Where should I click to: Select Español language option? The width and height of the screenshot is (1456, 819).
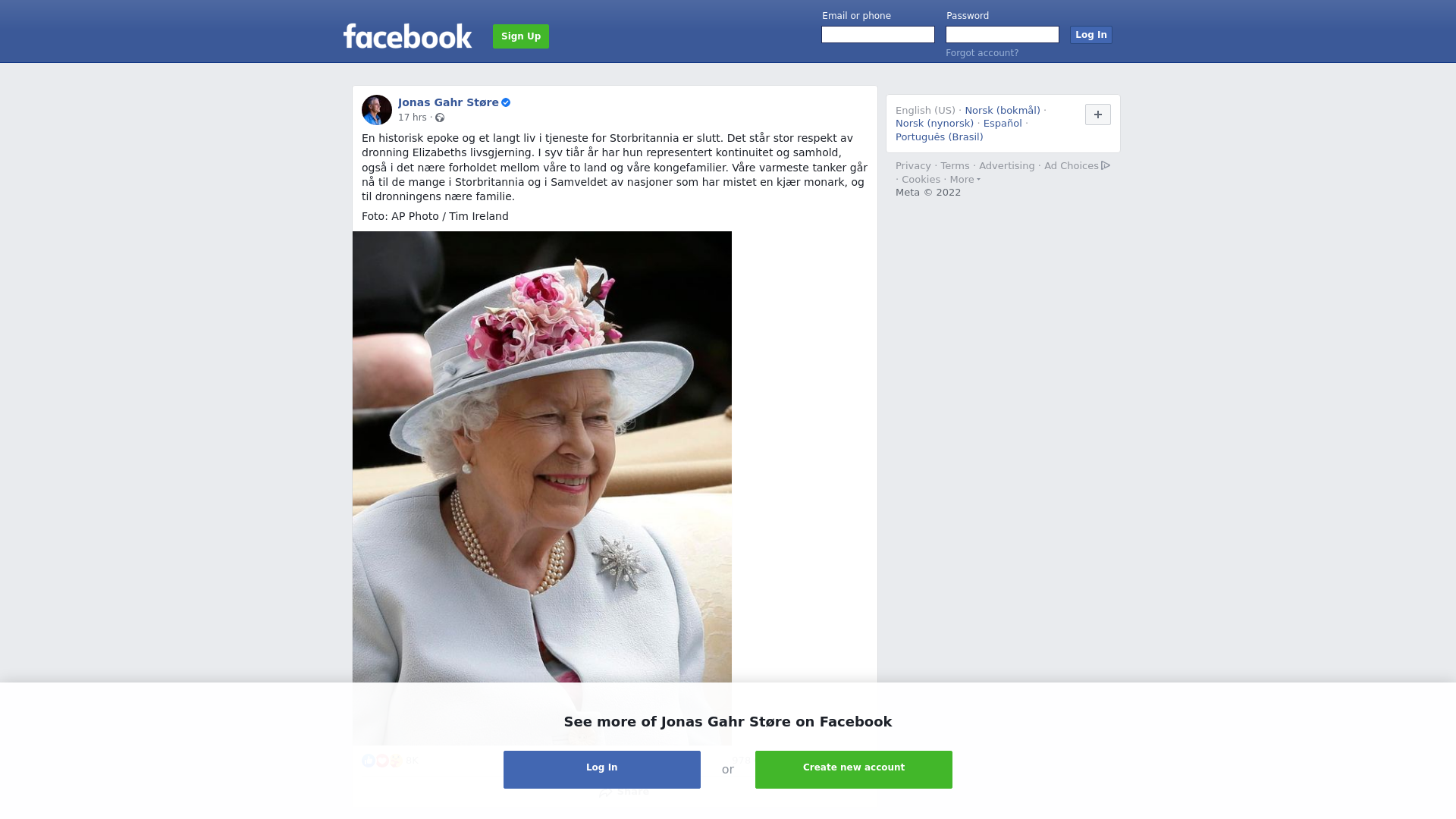pyautogui.click(x=1003, y=124)
